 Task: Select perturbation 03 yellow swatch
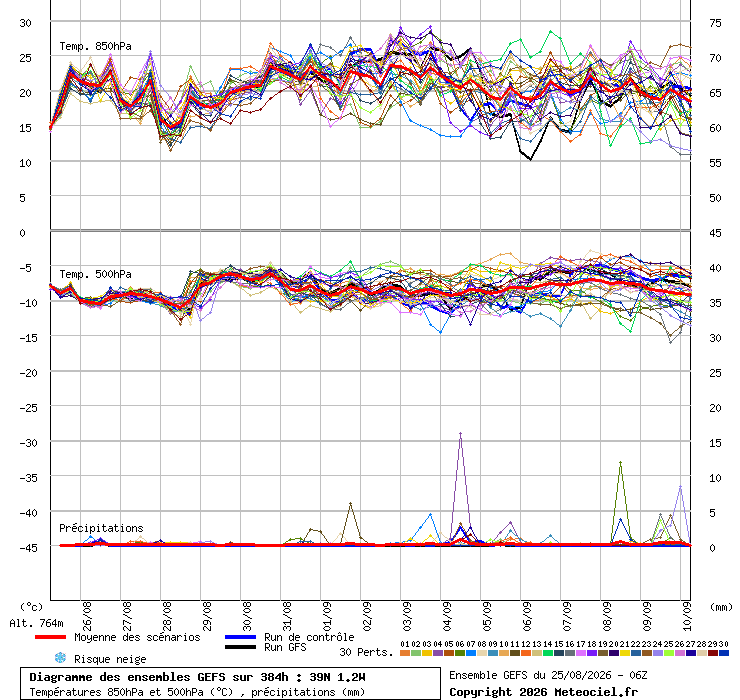427,653
